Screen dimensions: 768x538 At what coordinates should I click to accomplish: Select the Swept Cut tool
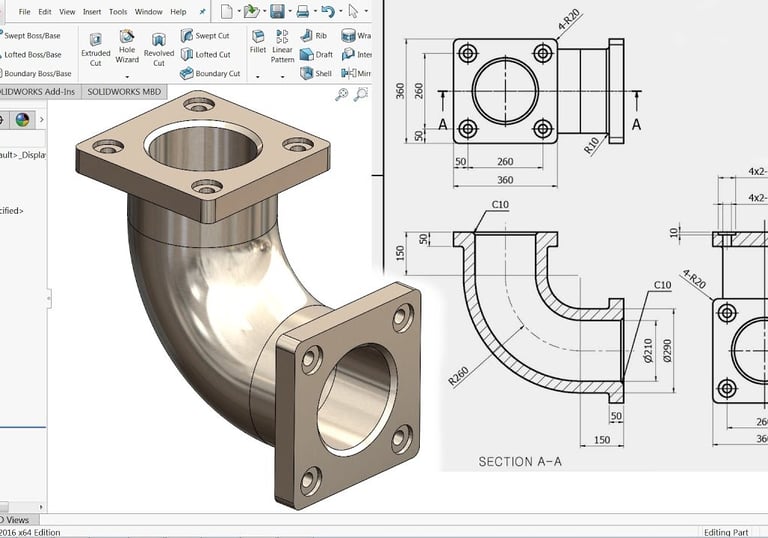(x=205, y=35)
